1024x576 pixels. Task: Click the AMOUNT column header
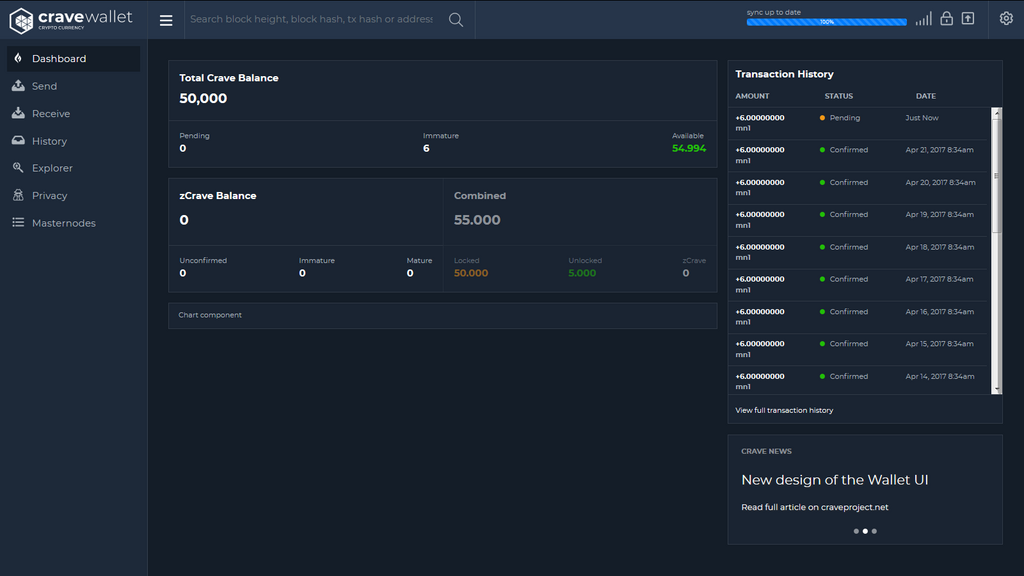point(752,96)
